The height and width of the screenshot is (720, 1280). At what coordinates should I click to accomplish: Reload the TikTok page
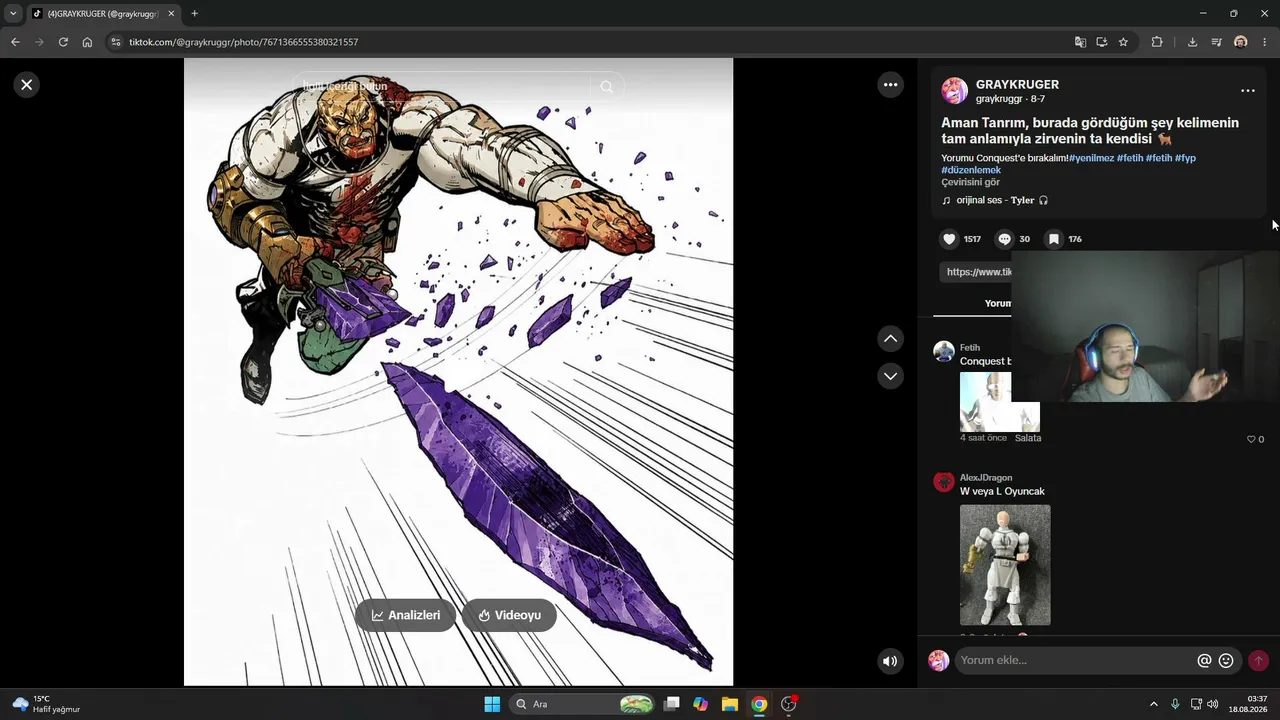pos(63,42)
